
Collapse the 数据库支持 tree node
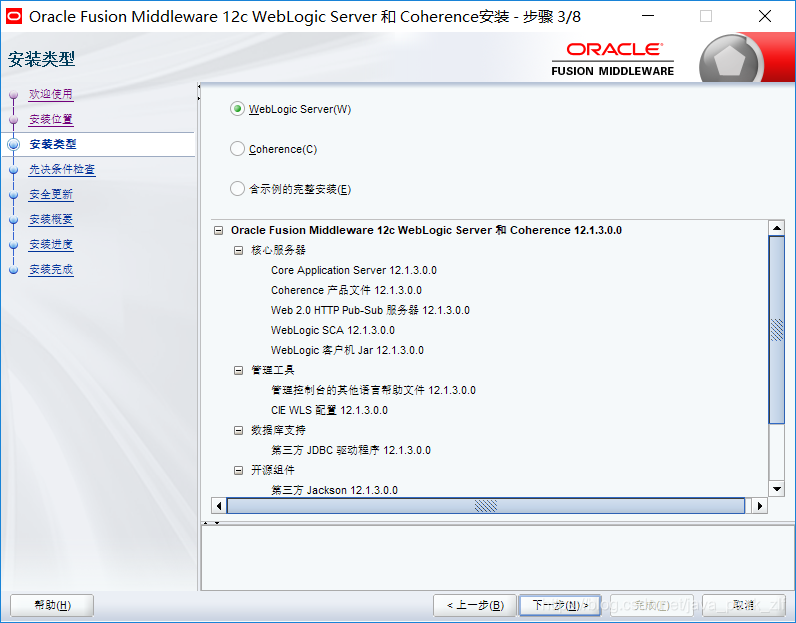[x=238, y=430]
